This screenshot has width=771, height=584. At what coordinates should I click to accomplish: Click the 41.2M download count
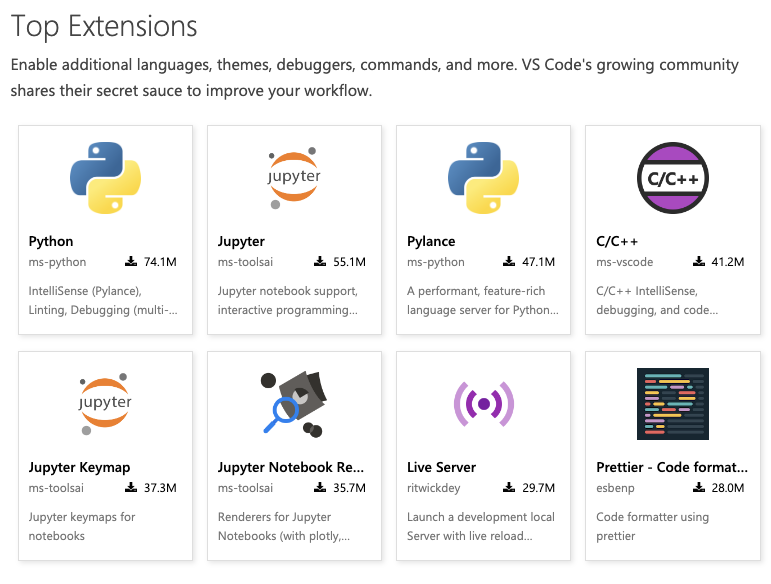pos(728,262)
